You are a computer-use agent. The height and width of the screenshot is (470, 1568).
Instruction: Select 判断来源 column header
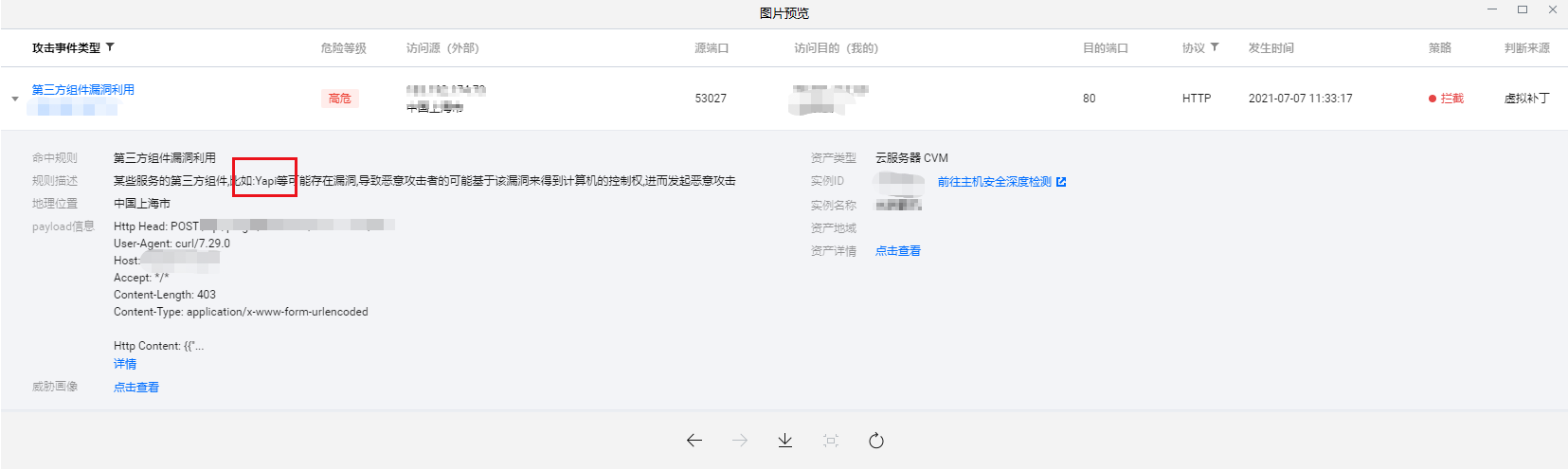1527,48
